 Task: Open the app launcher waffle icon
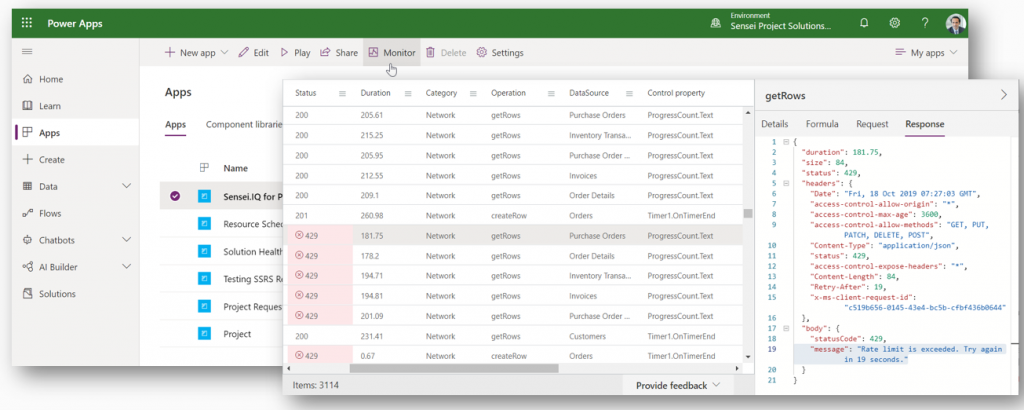point(27,23)
